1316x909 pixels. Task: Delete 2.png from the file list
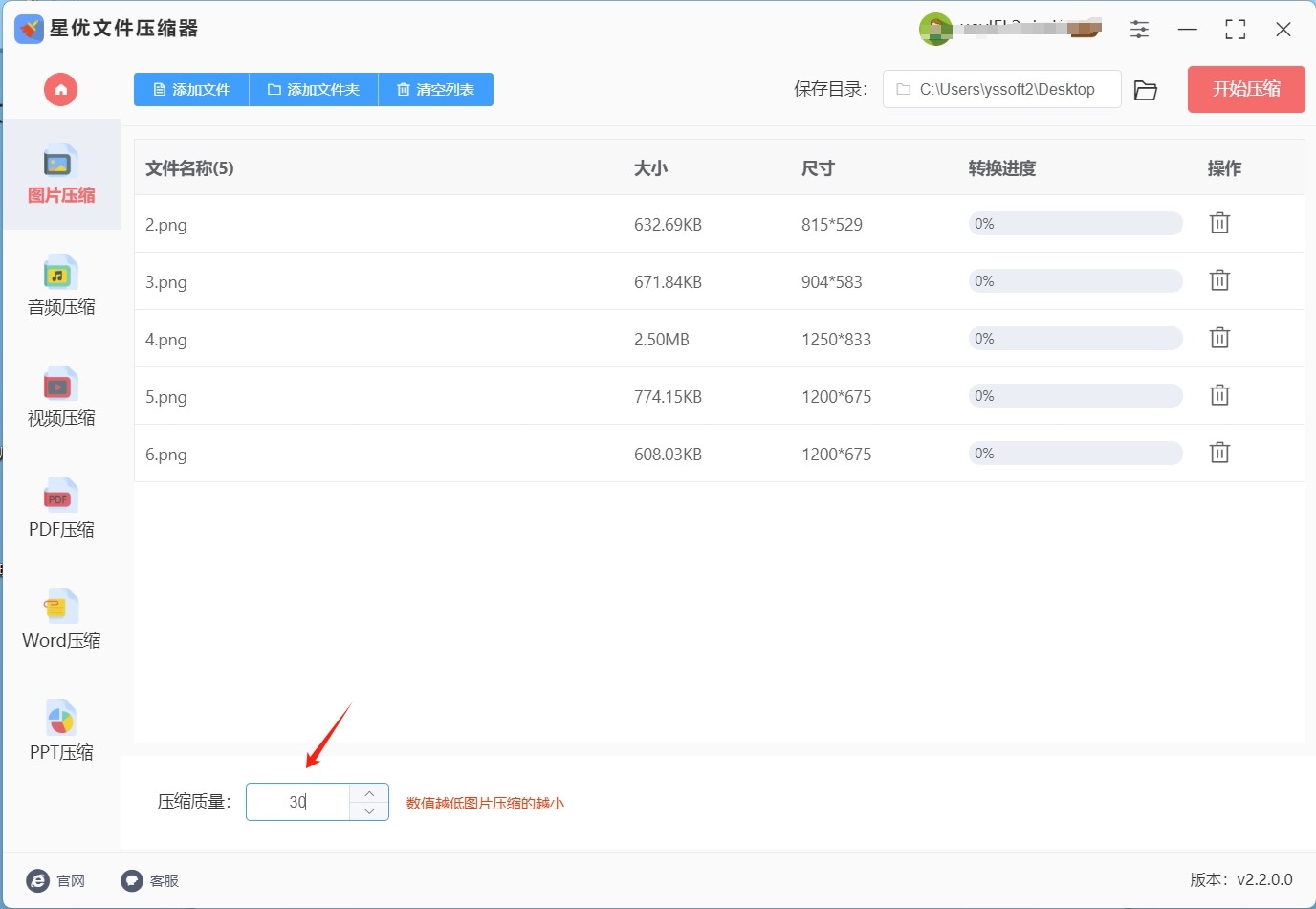tap(1219, 223)
